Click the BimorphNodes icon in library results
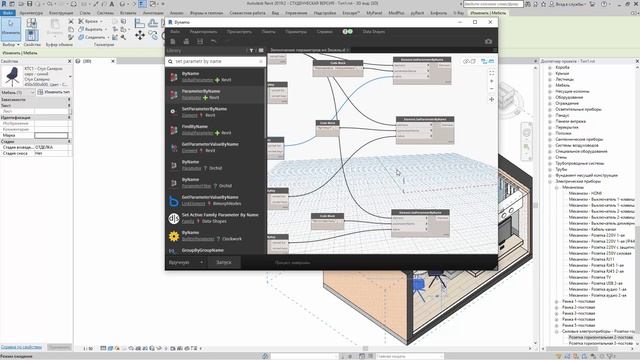 pyautogui.click(x=174, y=201)
